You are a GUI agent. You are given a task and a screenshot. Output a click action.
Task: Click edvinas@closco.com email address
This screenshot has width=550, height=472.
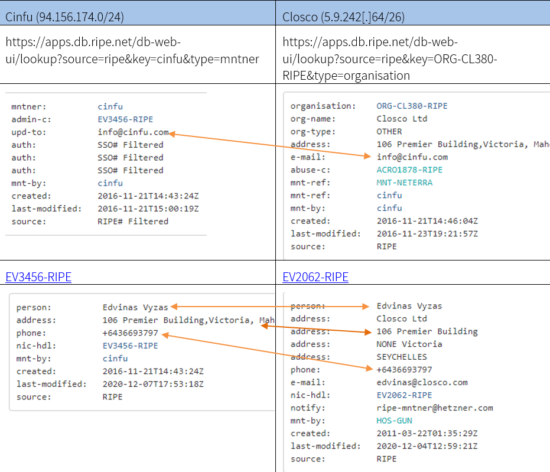(x=422, y=383)
